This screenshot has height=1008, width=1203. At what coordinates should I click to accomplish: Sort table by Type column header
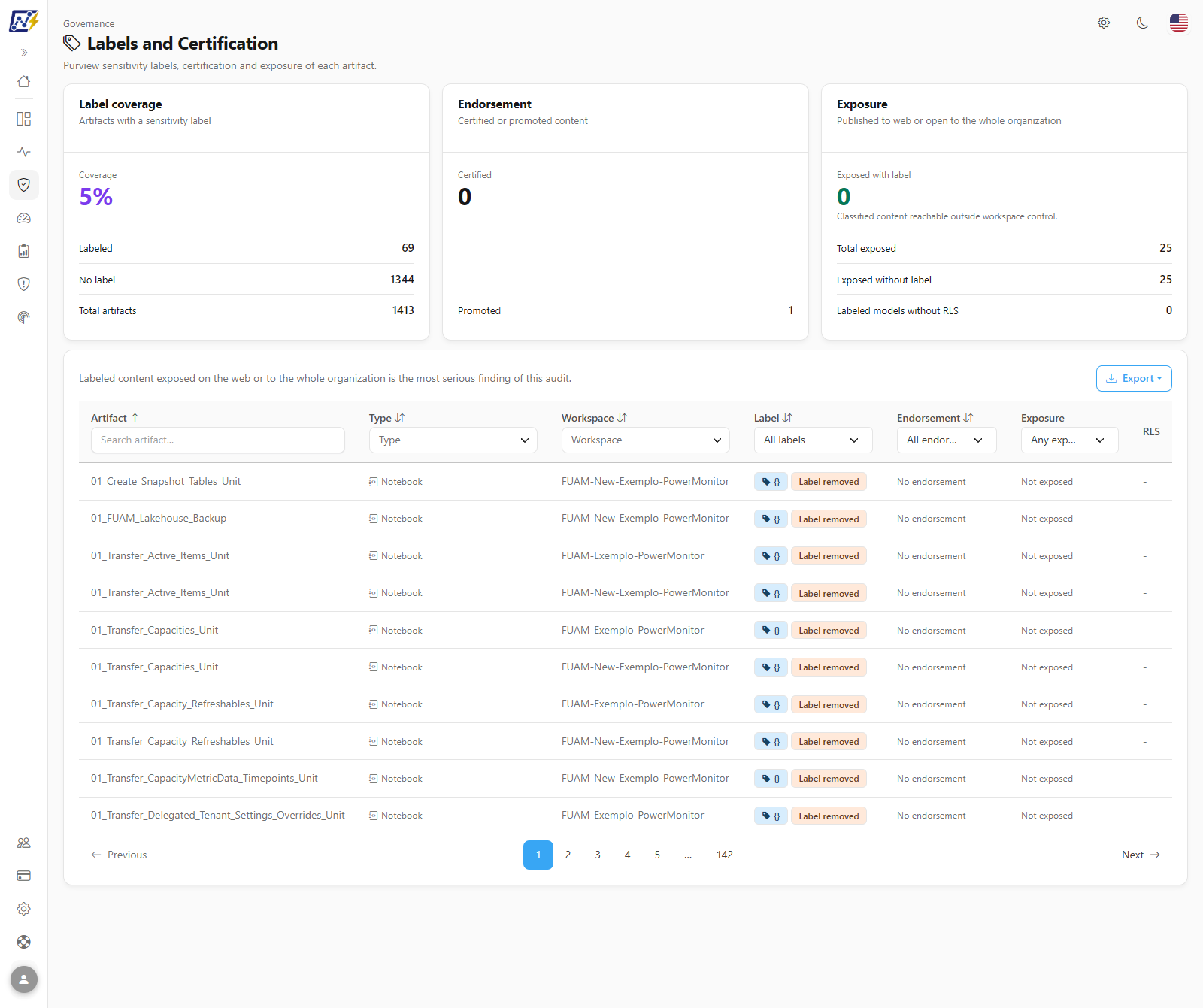pos(387,418)
